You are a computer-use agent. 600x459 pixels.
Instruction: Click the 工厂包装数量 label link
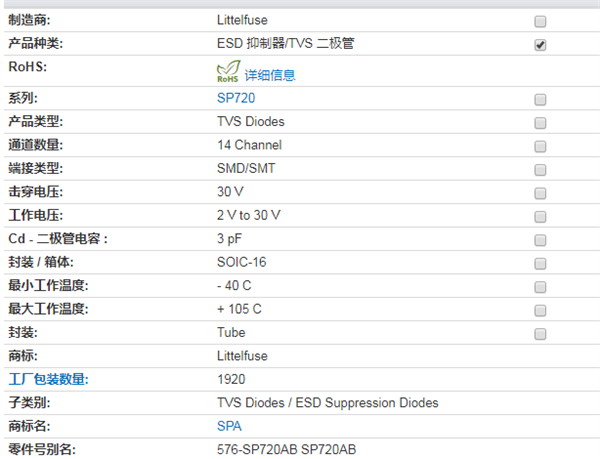(48, 379)
